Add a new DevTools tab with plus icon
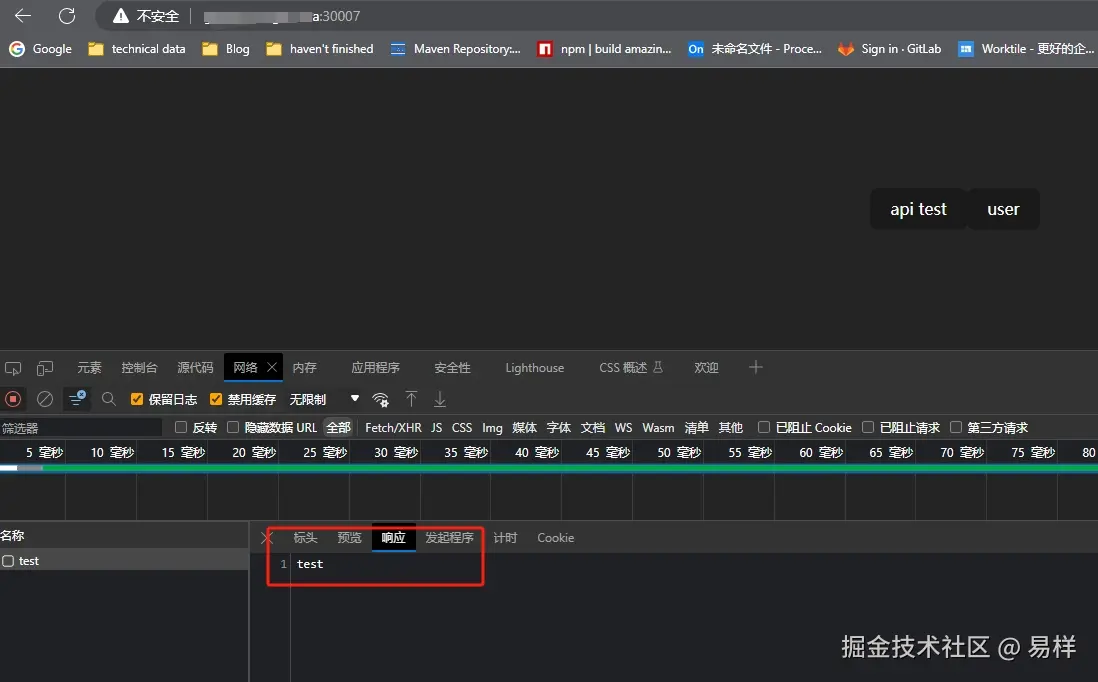 755,367
